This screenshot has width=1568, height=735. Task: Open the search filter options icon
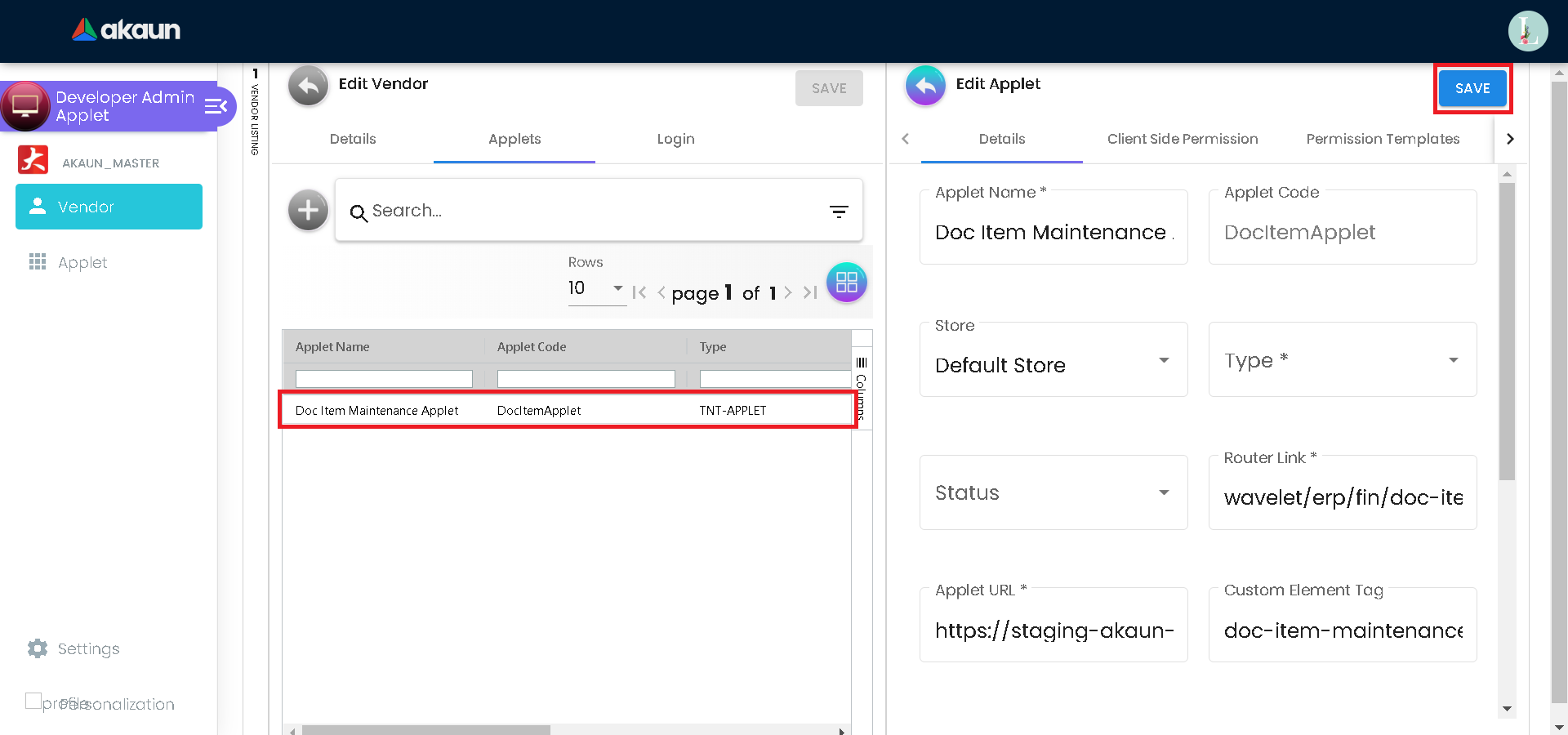tap(839, 212)
